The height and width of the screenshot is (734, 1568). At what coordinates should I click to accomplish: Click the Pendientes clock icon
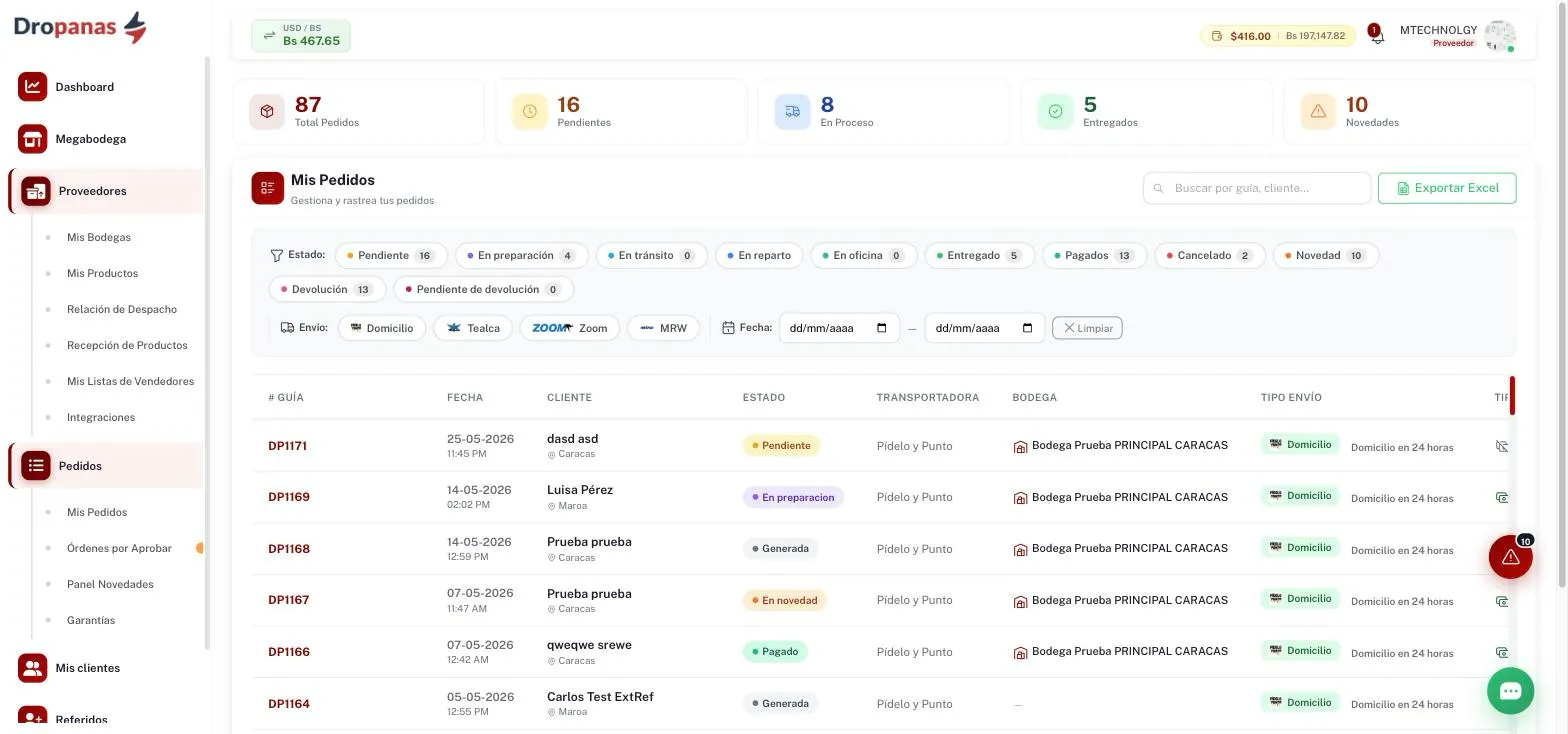(529, 112)
